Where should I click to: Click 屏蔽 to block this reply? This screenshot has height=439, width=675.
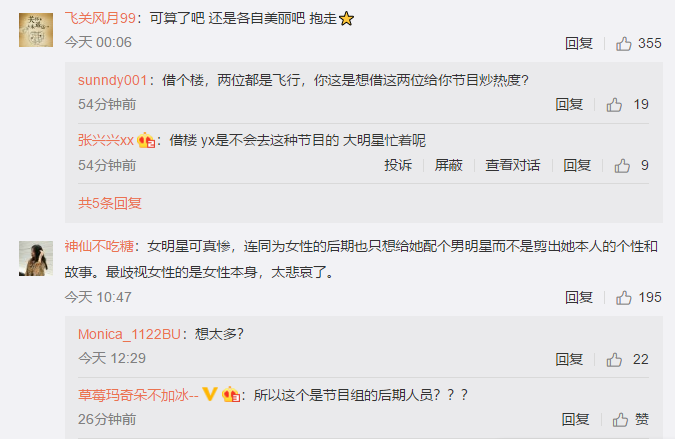pyautogui.click(x=448, y=165)
